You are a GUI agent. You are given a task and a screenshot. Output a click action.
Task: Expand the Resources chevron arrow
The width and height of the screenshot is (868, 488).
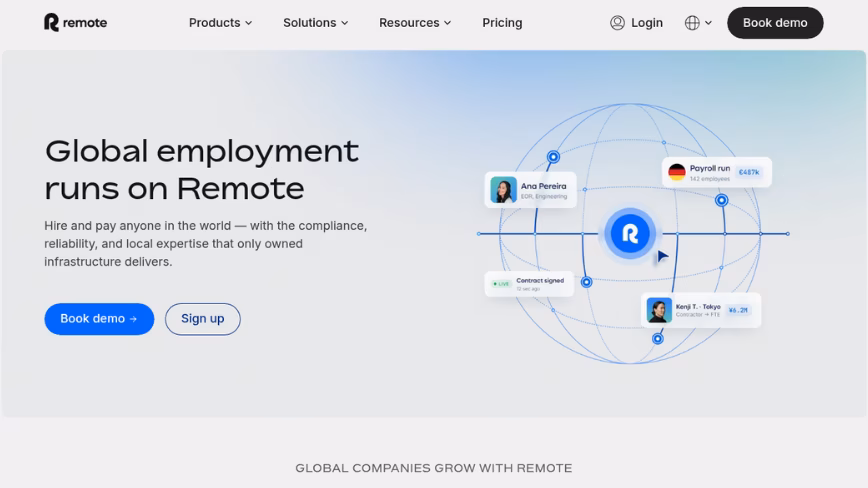pos(447,23)
